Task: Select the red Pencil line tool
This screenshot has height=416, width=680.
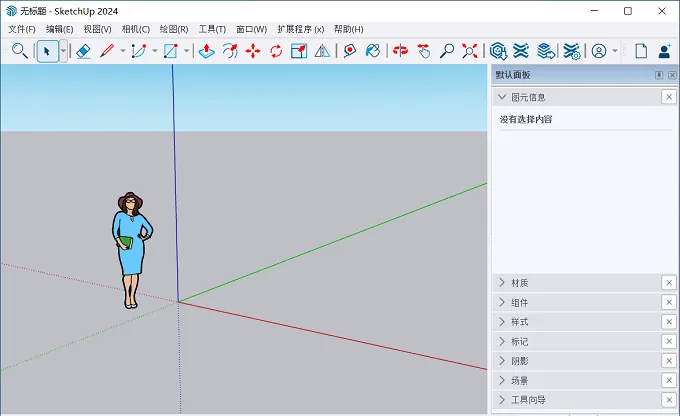Action: [107, 51]
